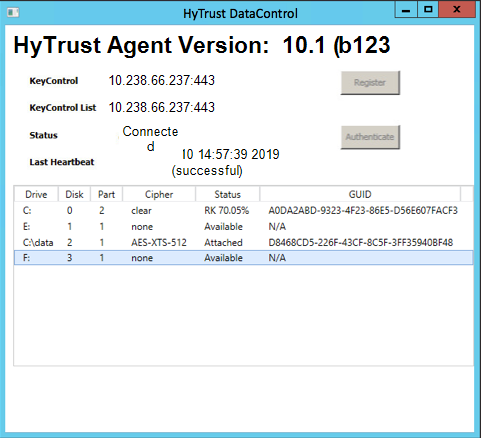Click the KeyControl address 10.238.66.237:443
The image size is (481, 438).
[162, 80]
